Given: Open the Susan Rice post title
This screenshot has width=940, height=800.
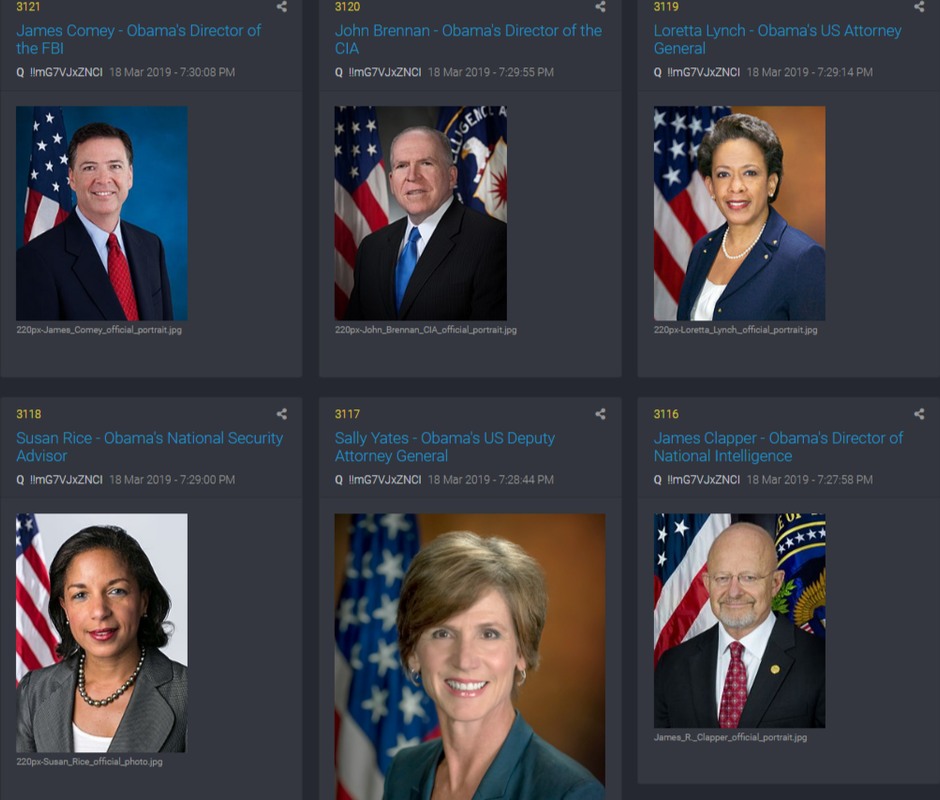Looking at the screenshot, I should [x=149, y=447].
